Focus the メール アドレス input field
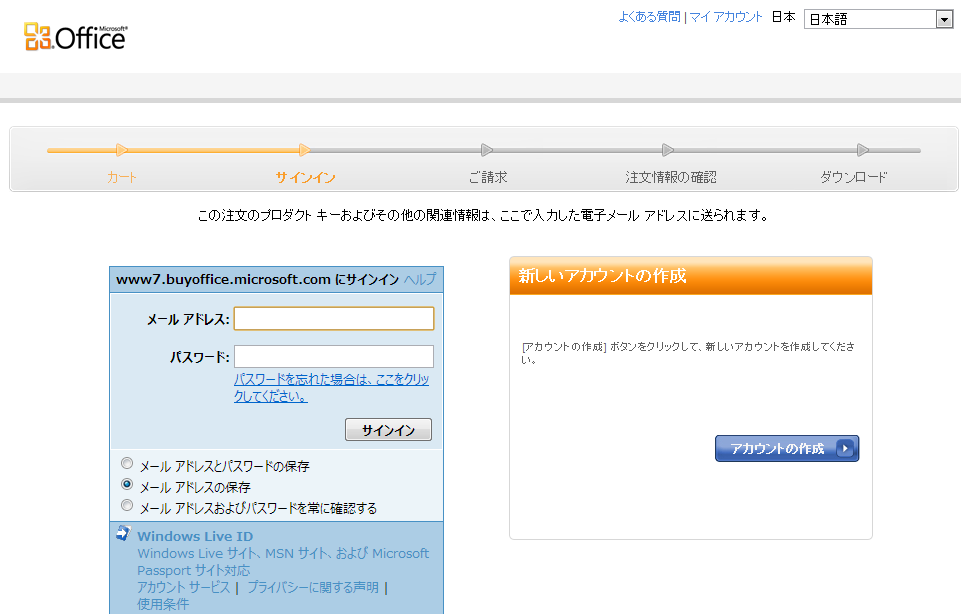Viewport: 961px width, 614px height. coord(334,319)
